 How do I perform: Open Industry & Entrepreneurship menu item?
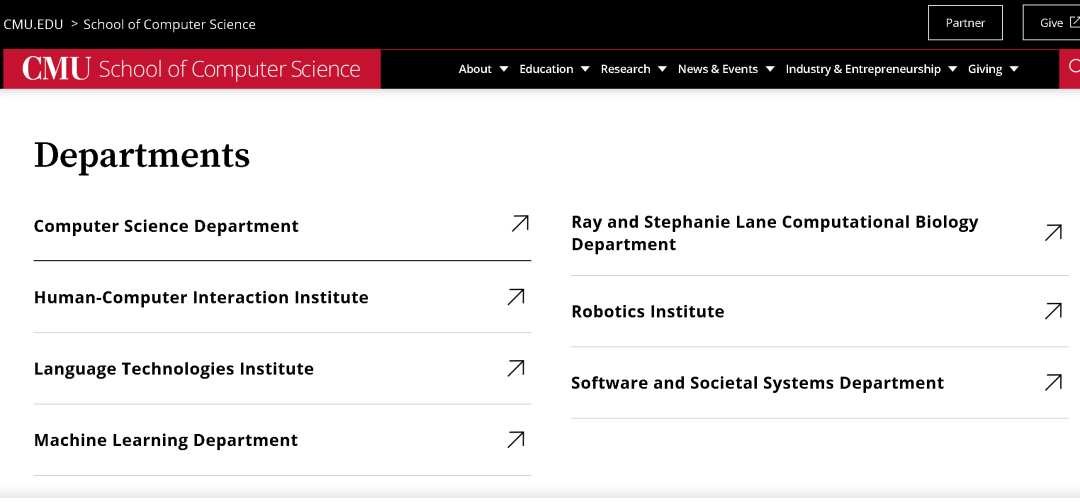pos(863,69)
